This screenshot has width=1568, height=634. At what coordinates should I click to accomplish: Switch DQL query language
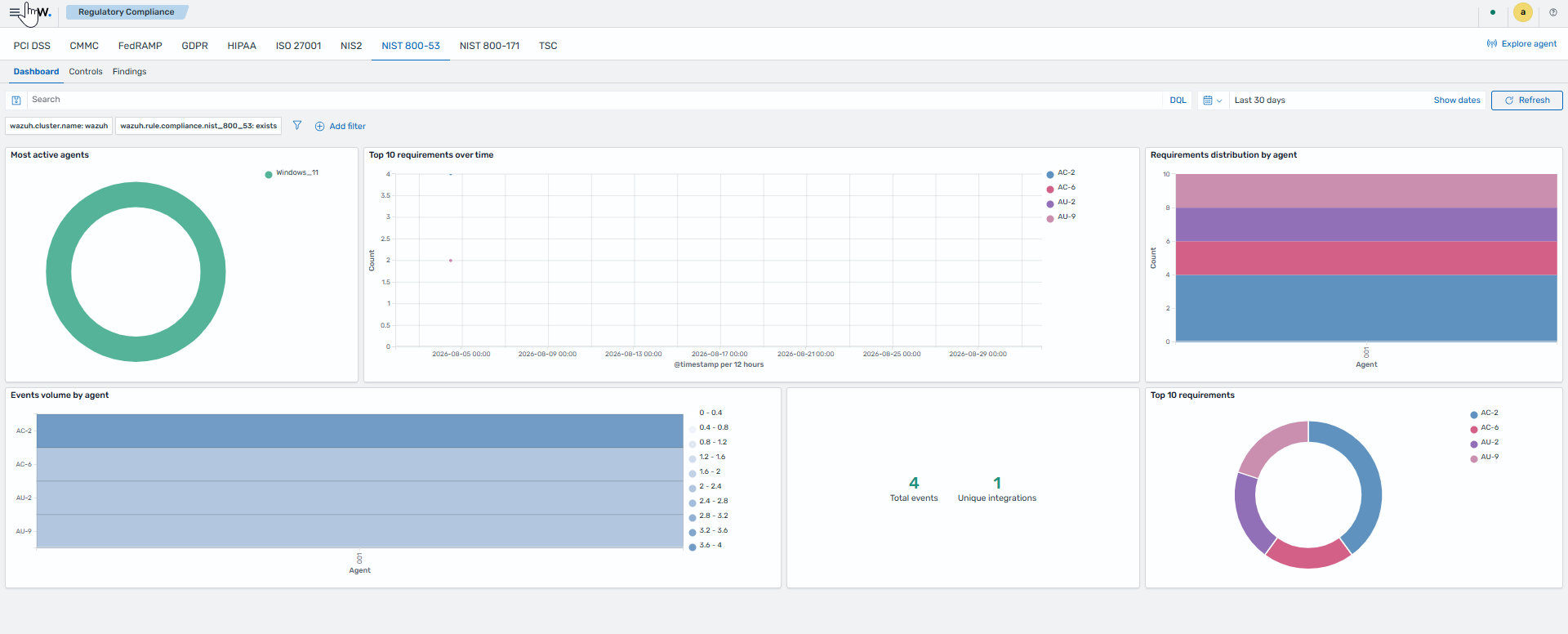coord(1178,100)
